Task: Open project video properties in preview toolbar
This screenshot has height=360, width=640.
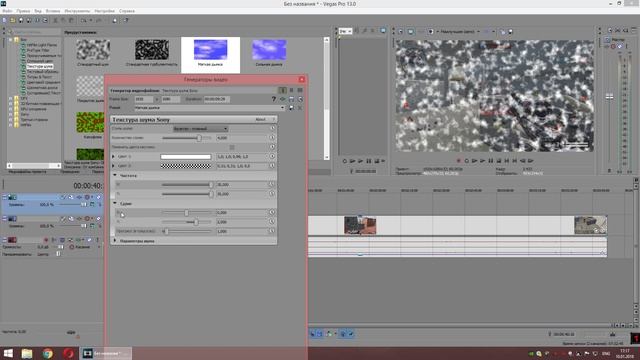Action: [401, 31]
